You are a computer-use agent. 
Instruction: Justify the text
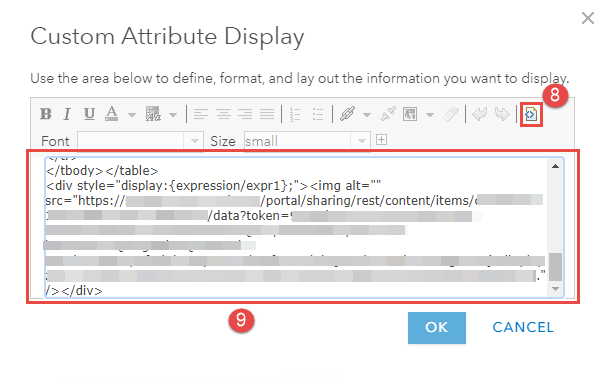click(x=267, y=114)
